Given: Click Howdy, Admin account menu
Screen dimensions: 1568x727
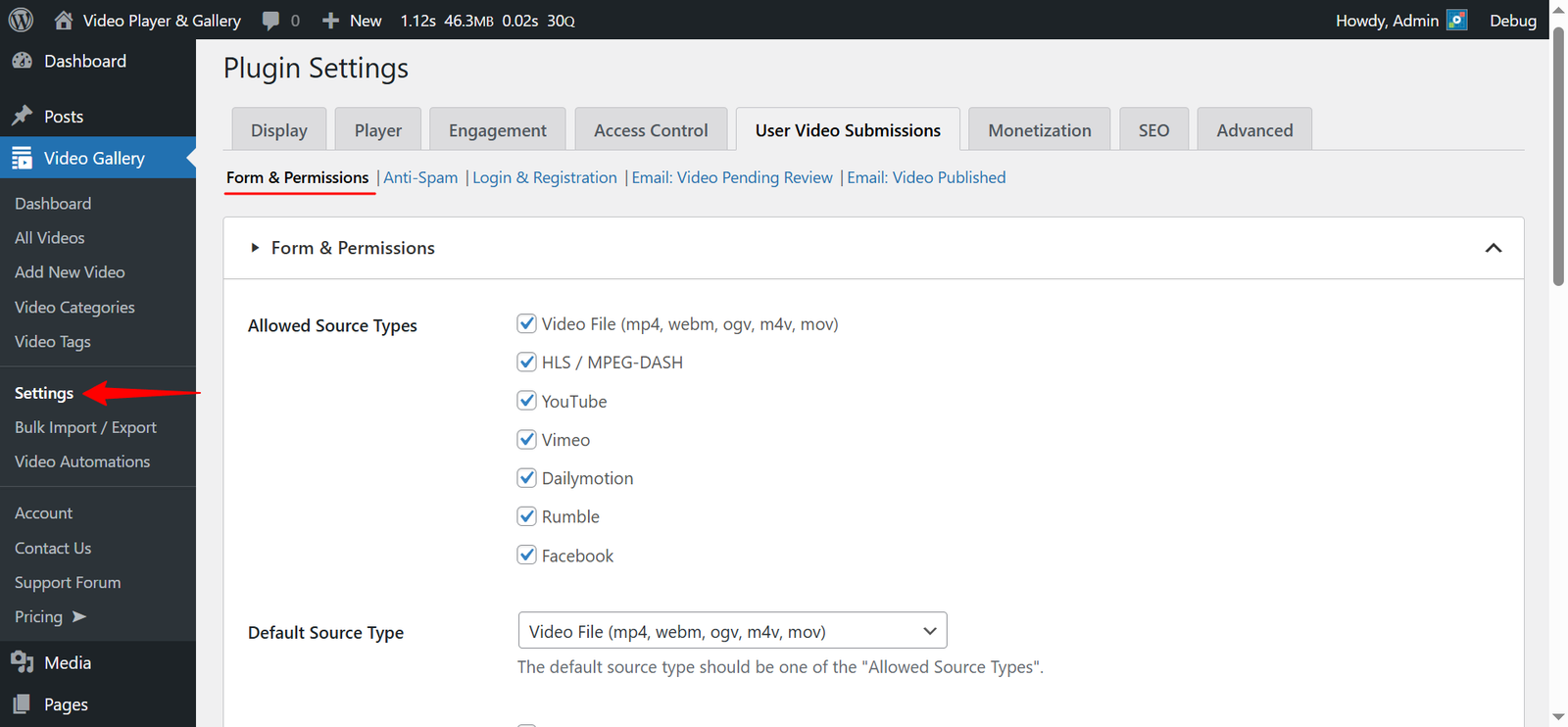Looking at the screenshot, I should (x=1400, y=20).
